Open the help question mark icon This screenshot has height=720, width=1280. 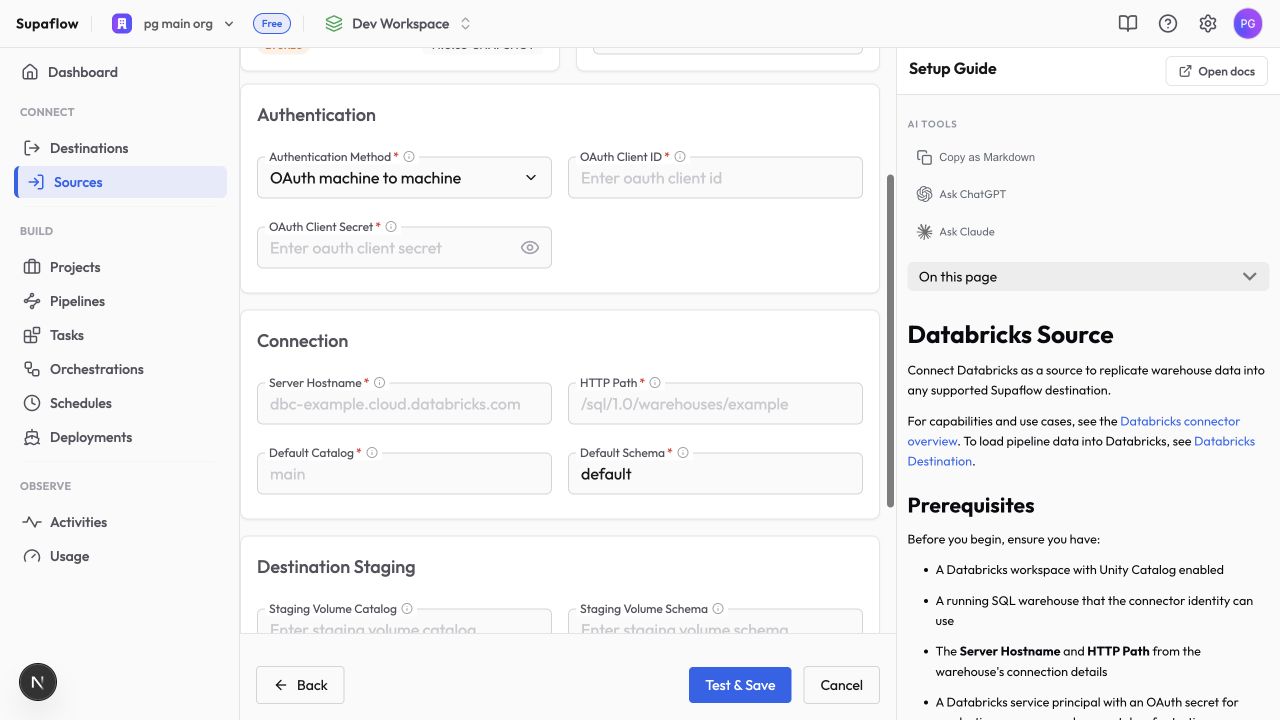pyautogui.click(x=1168, y=23)
